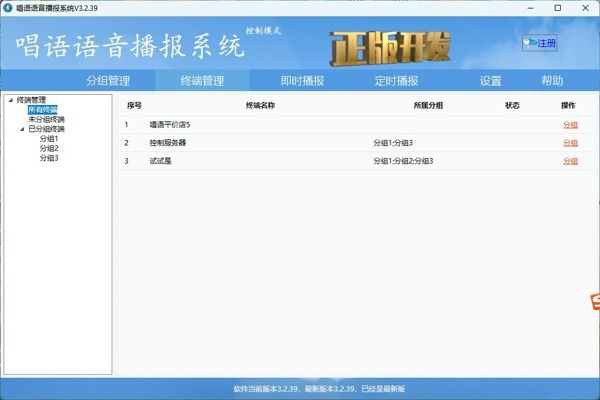Click 分组 link for 控制服务器

(570, 143)
